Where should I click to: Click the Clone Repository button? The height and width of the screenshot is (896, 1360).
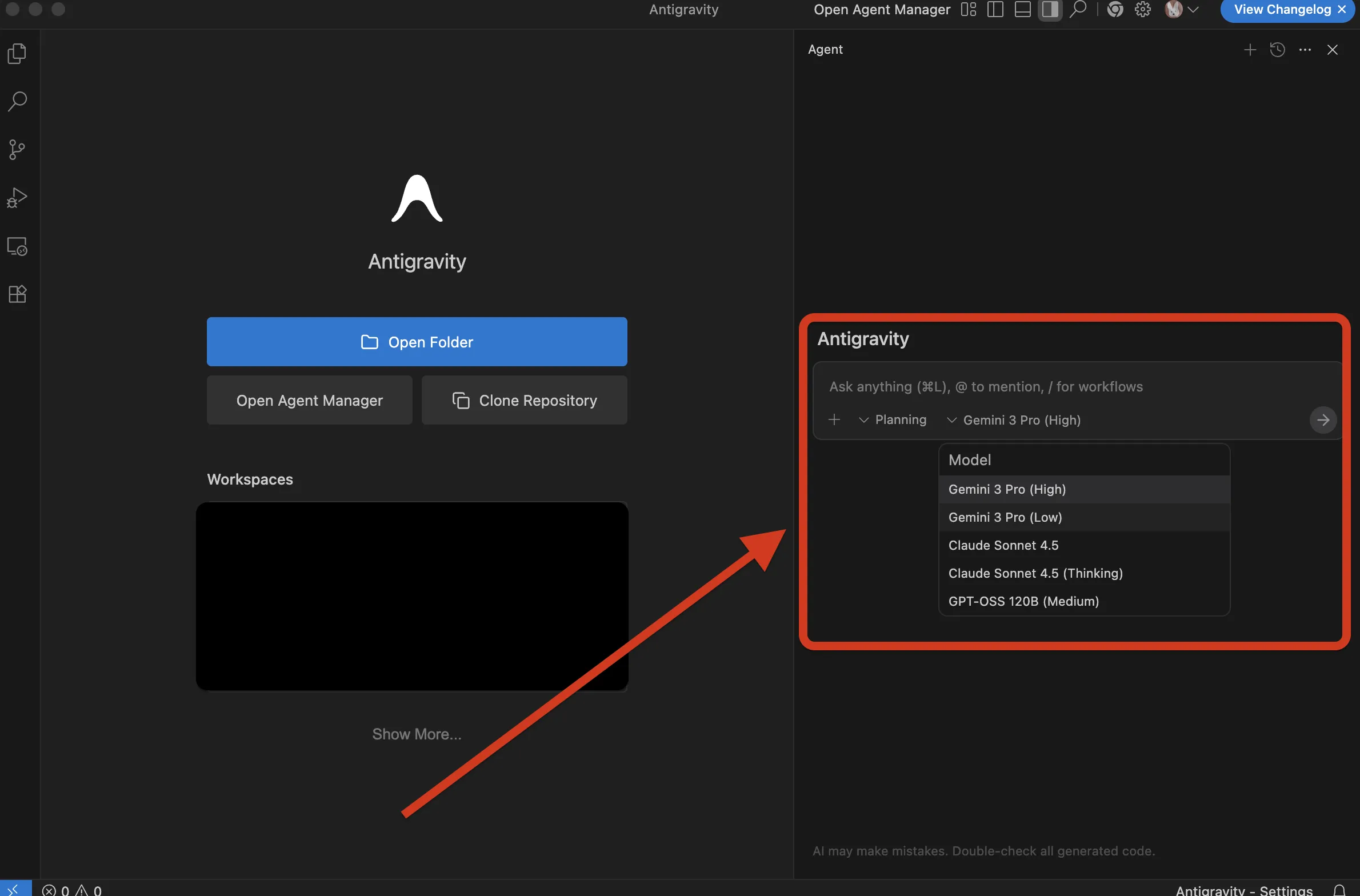coord(524,401)
